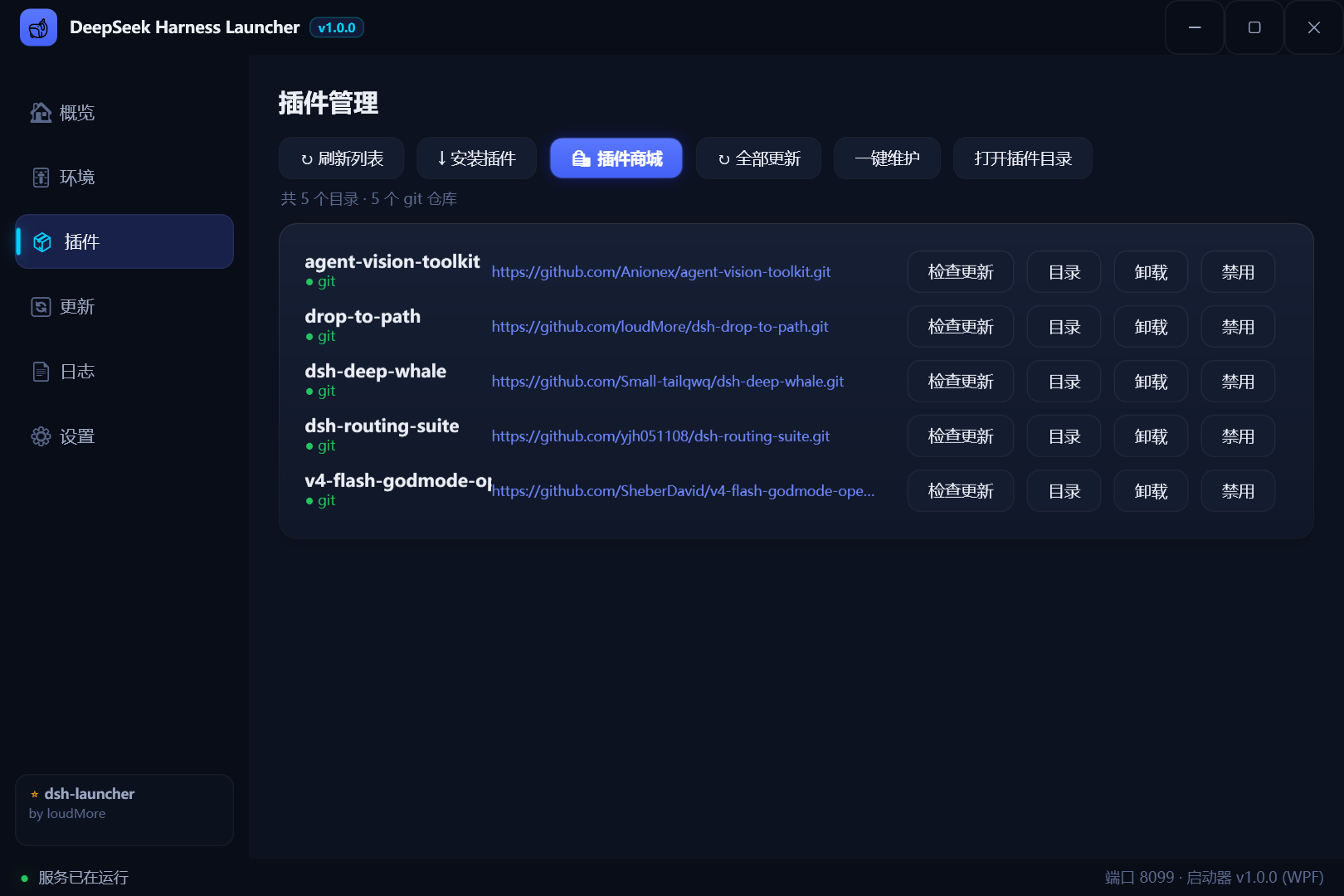The image size is (1344, 896).
Task: Select the agent-vision-toolkit plugin name
Action: tap(392, 261)
